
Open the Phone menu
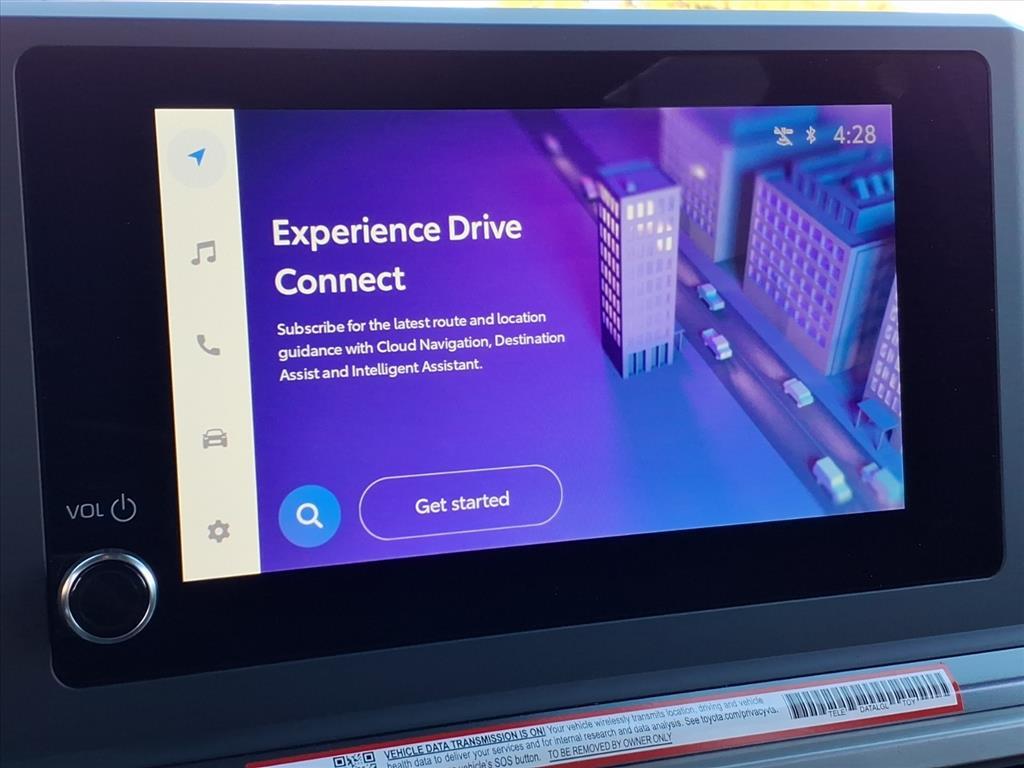[208, 346]
